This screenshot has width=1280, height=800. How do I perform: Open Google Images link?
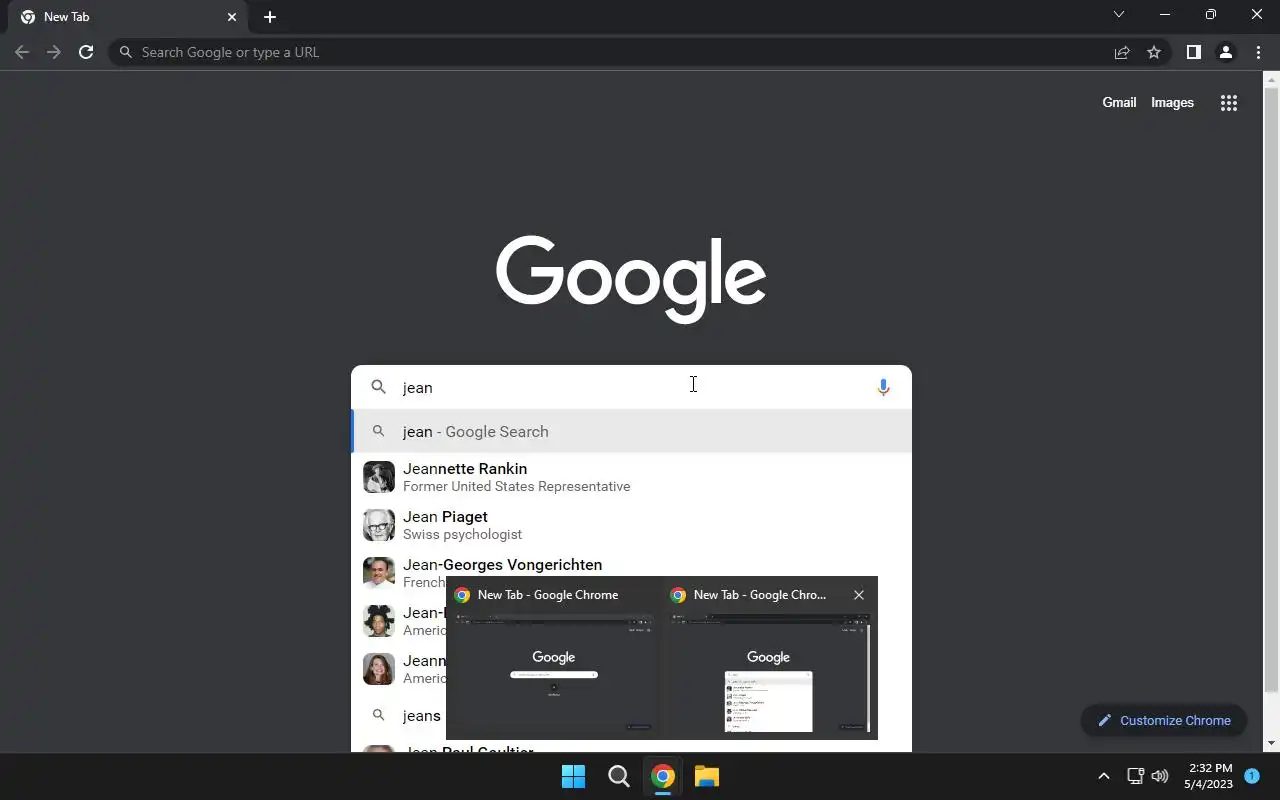coord(1172,102)
